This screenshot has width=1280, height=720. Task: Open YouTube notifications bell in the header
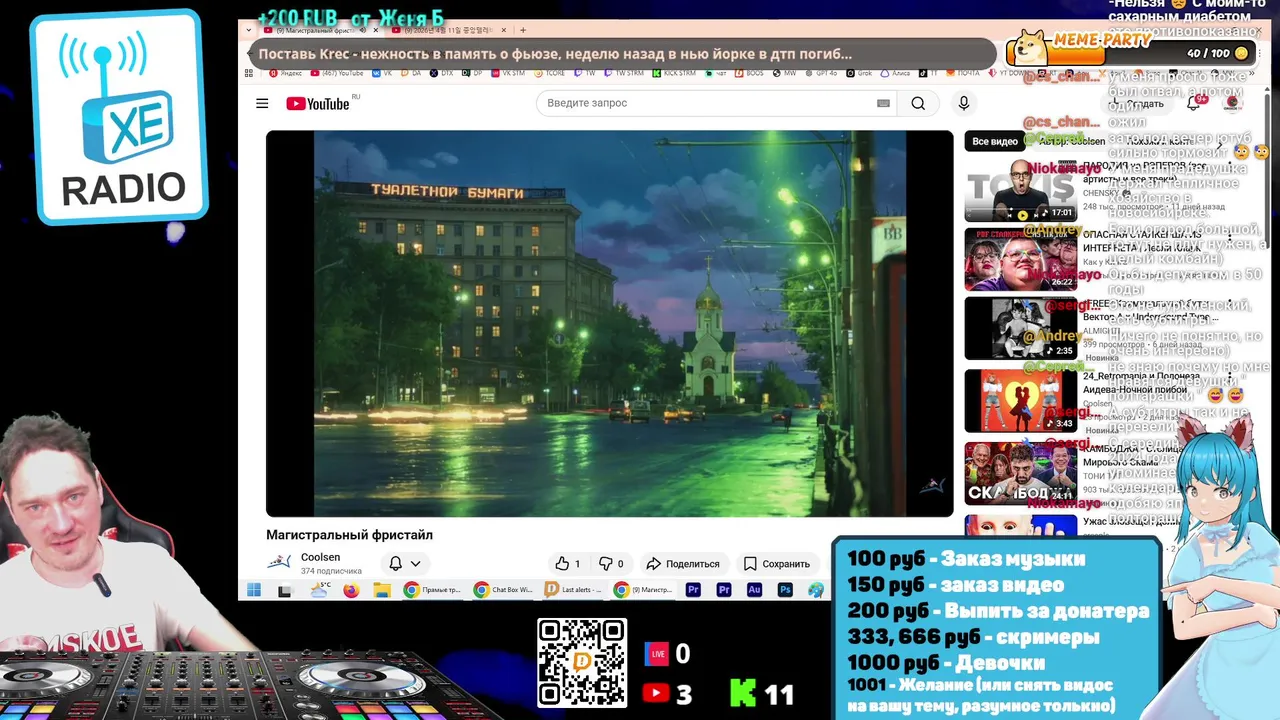[1193, 103]
